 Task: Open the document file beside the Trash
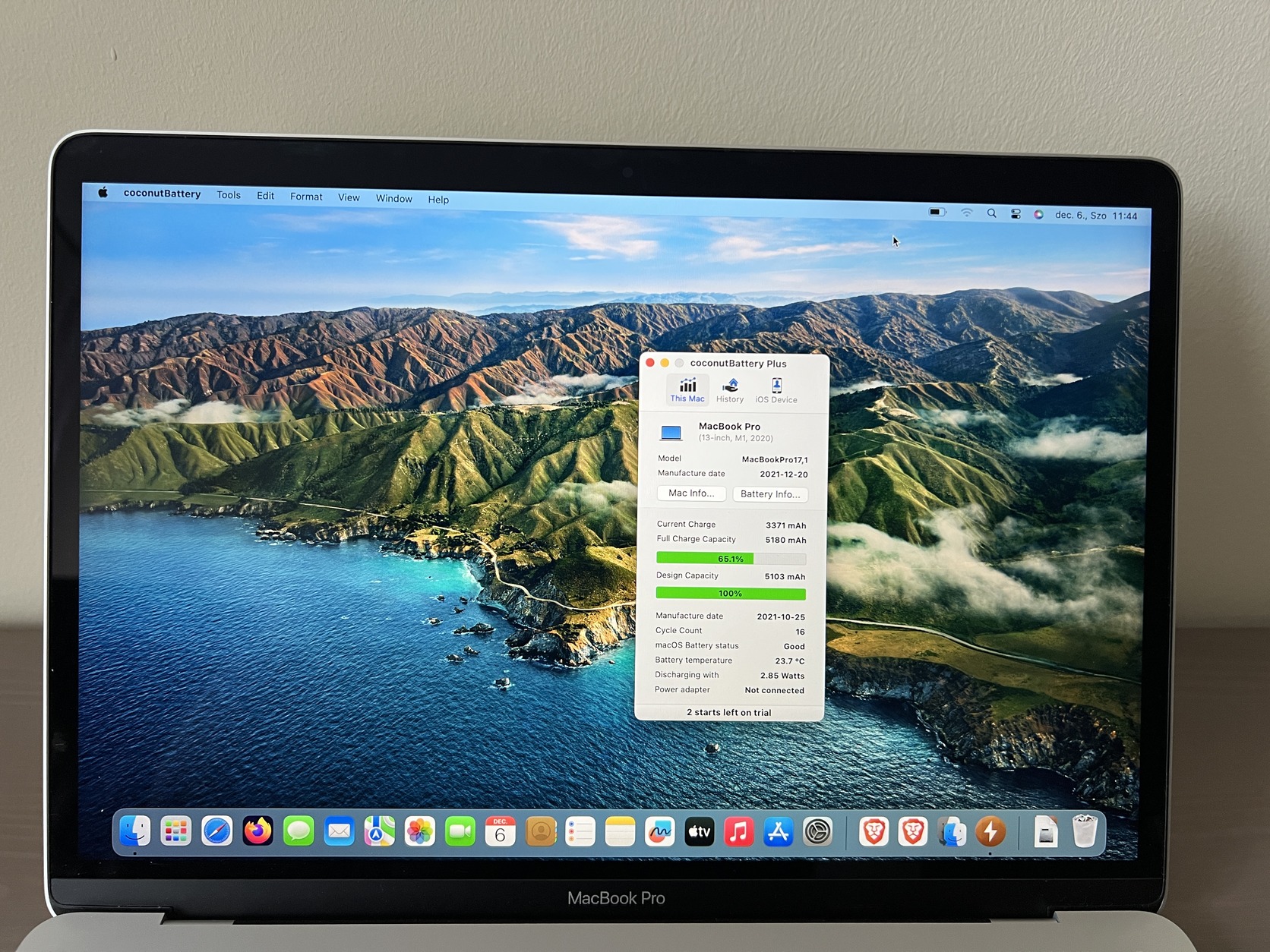tap(1046, 831)
